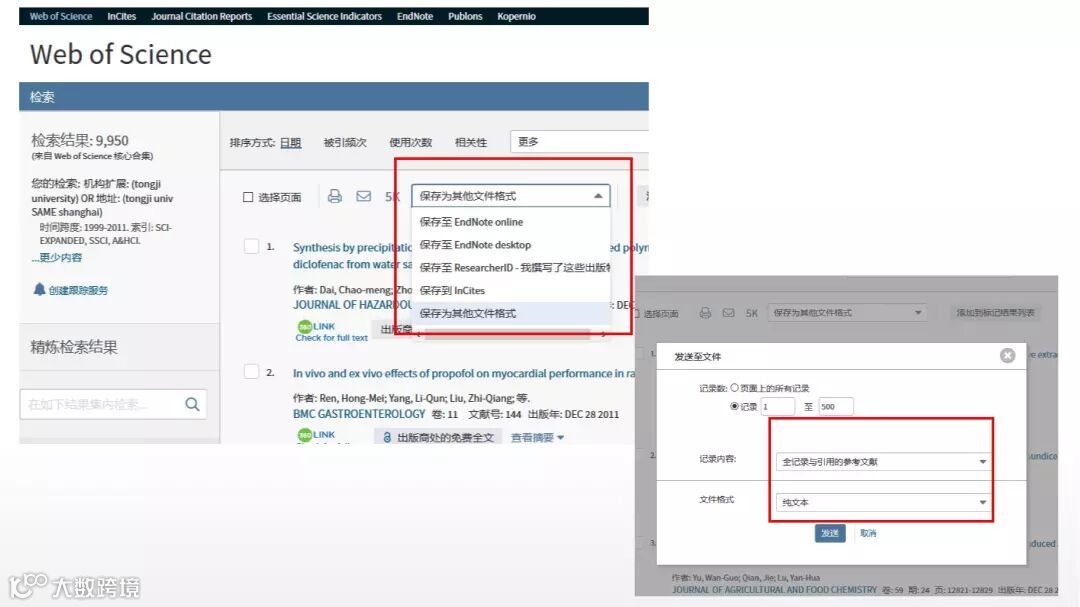Close the 发送至文件 dialog with X icon
The image size is (1080, 607).
(x=1007, y=356)
